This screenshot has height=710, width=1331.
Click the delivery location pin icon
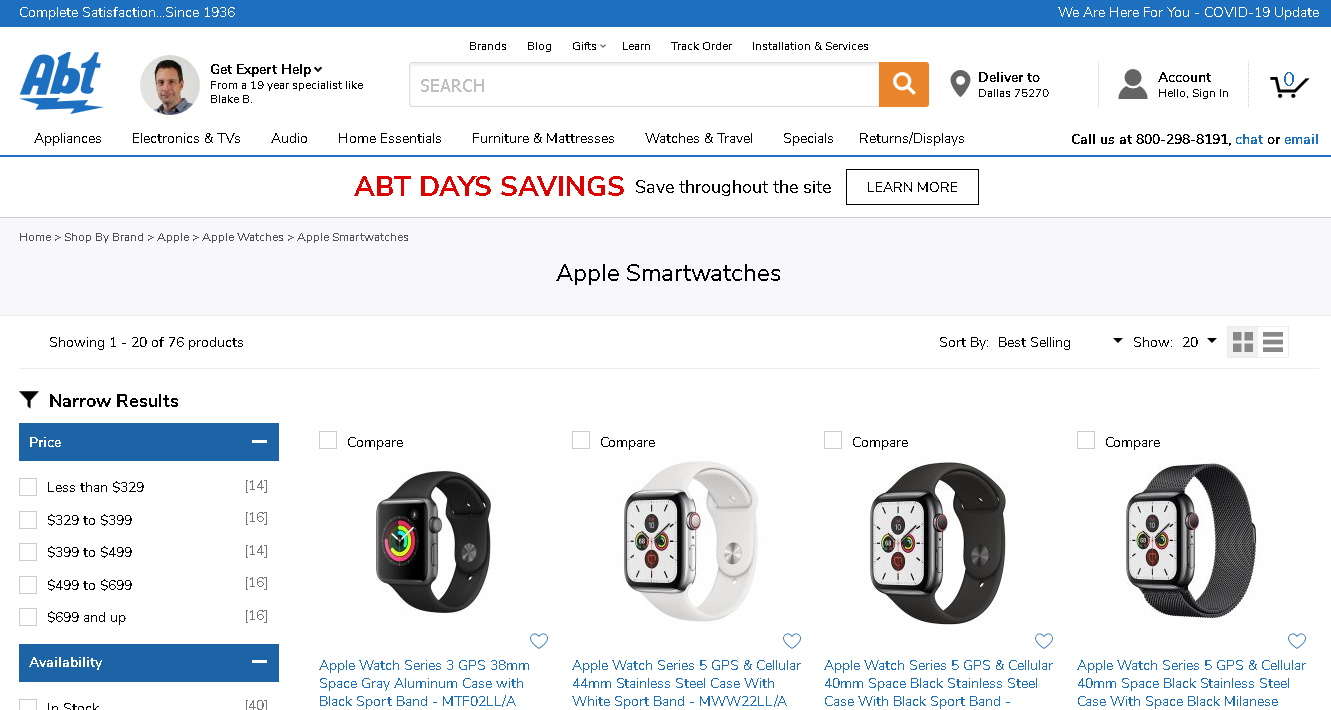pos(960,85)
